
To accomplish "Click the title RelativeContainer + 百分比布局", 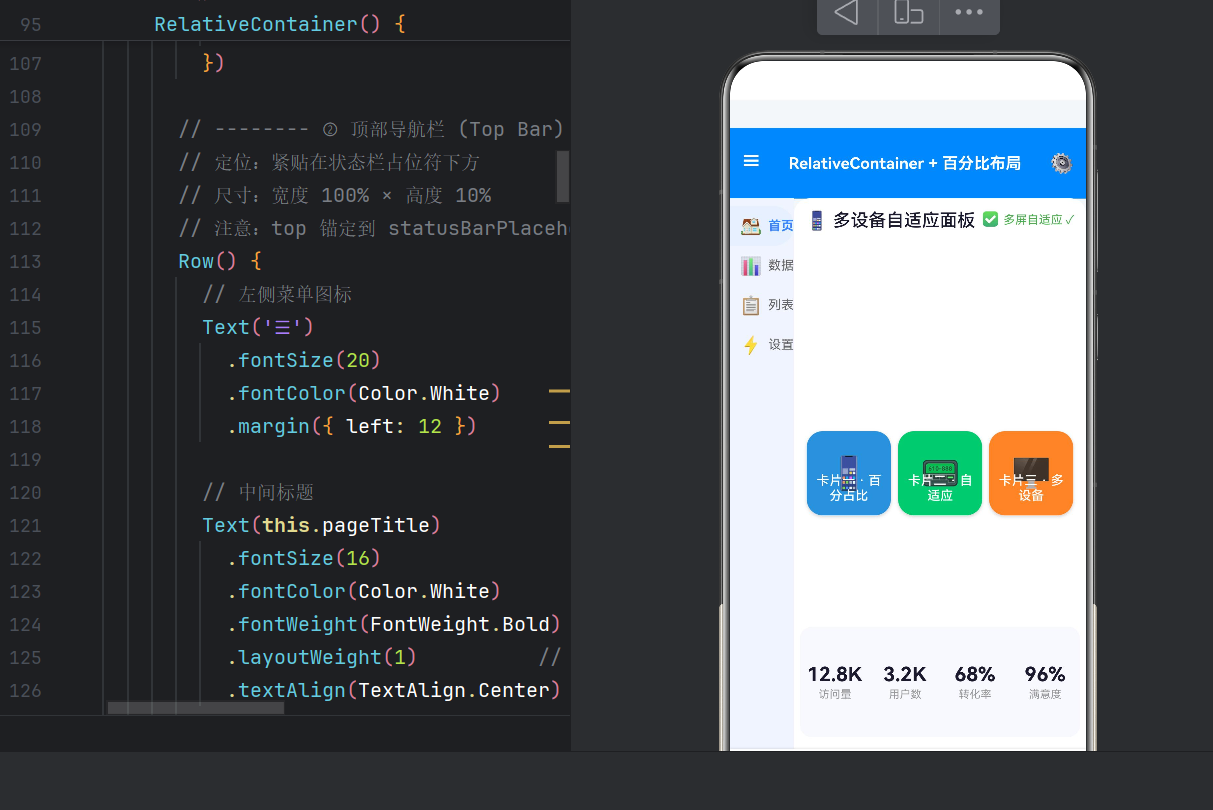I will 905,163.
